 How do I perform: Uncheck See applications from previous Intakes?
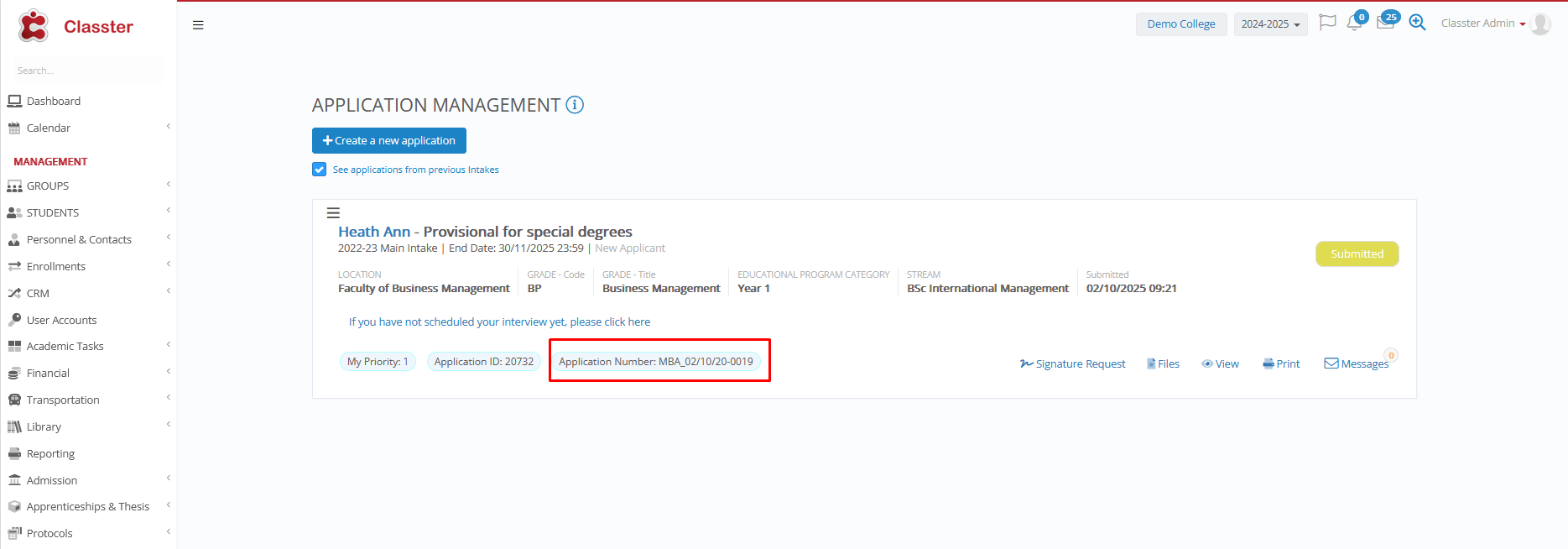click(x=320, y=170)
